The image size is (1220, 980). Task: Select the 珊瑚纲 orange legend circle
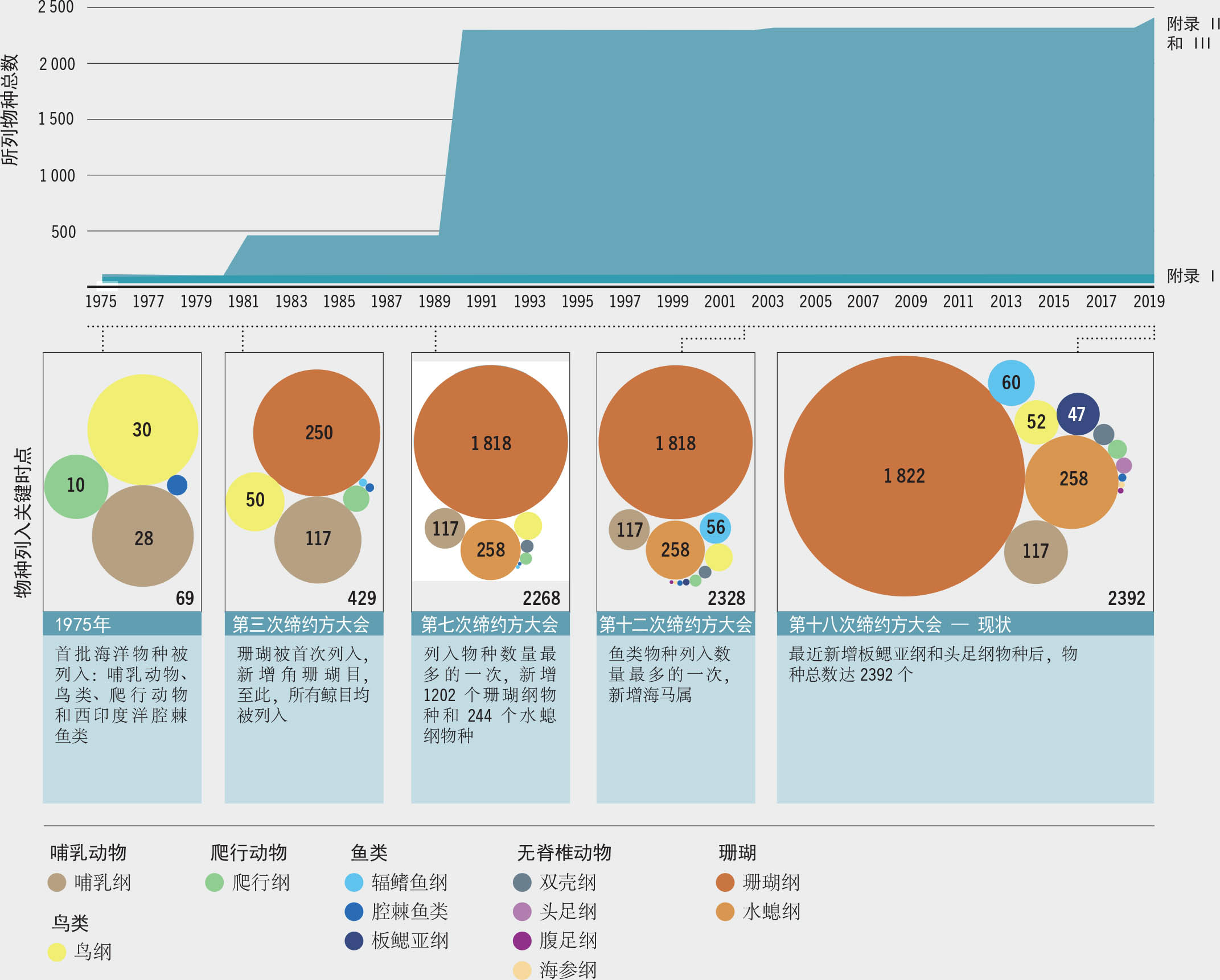coord(726,883)
